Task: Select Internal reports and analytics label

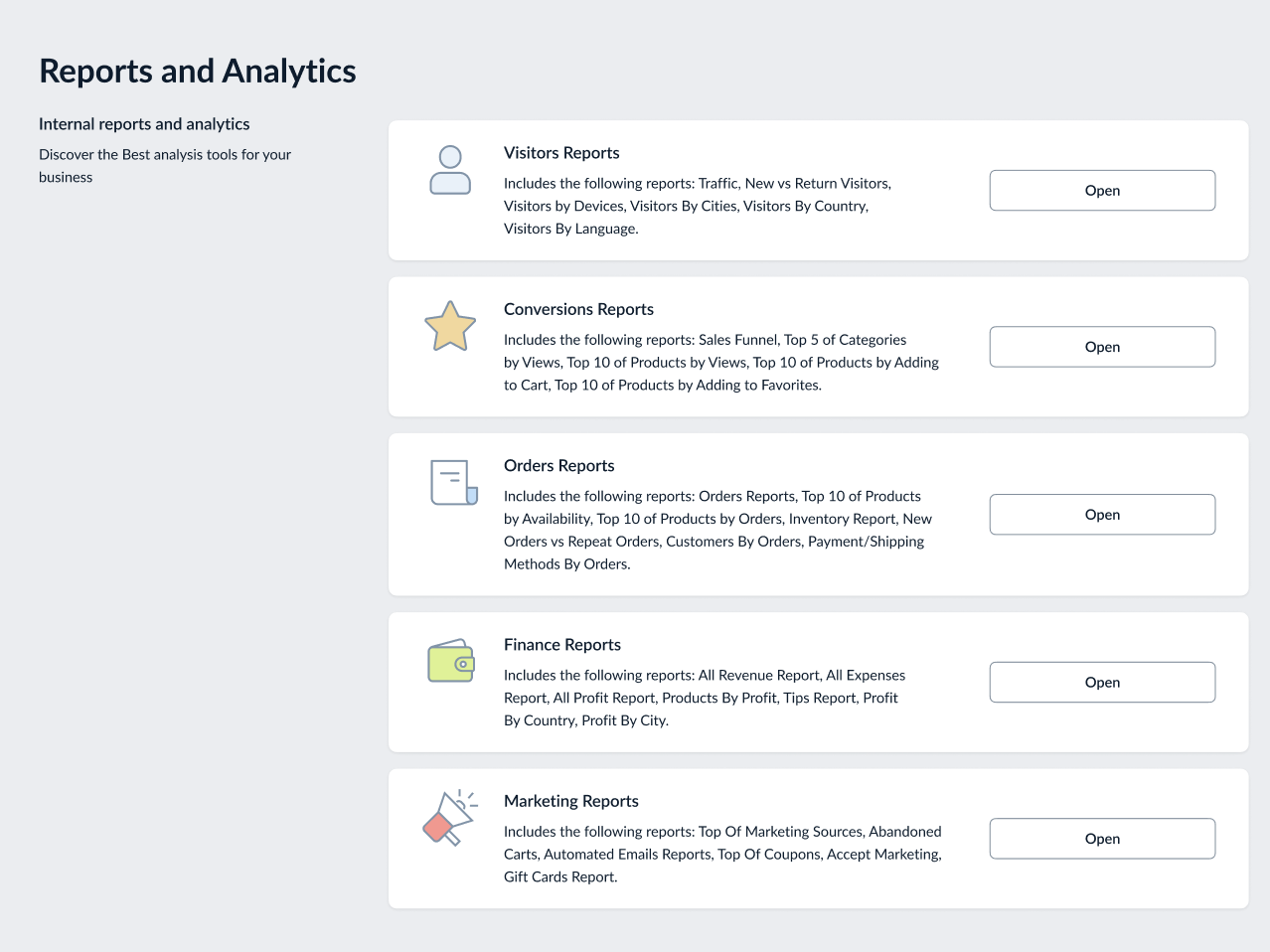Action: click(x=144, y=123)
